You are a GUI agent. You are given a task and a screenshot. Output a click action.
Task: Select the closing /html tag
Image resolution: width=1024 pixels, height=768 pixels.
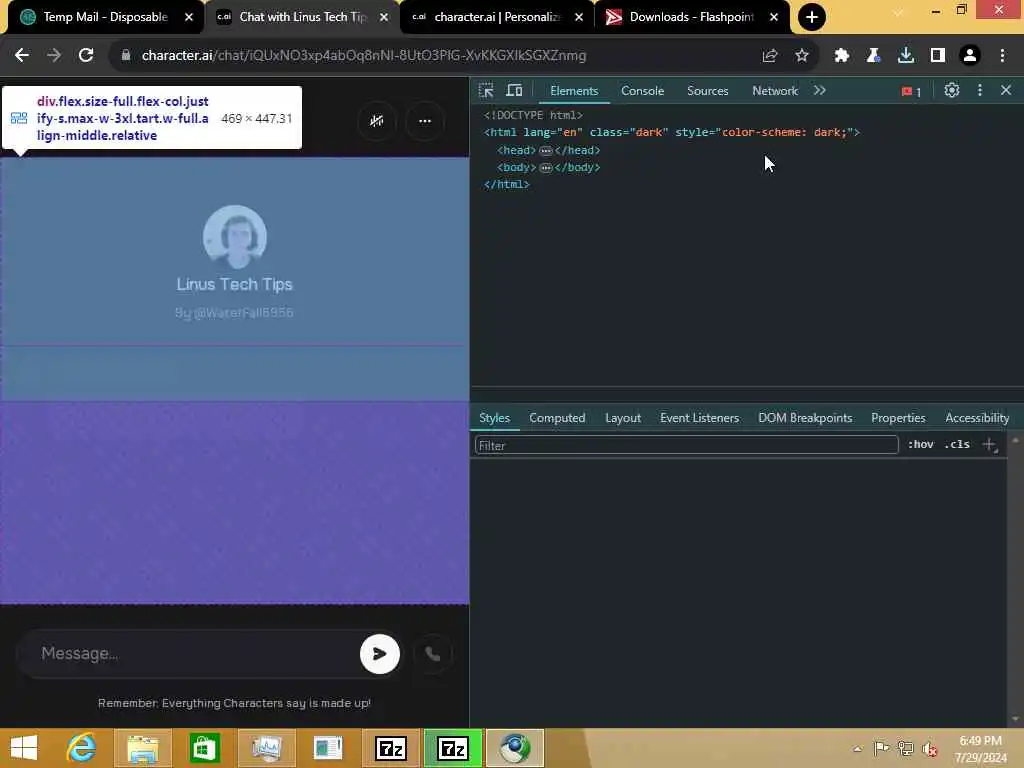tap(506, 185)
